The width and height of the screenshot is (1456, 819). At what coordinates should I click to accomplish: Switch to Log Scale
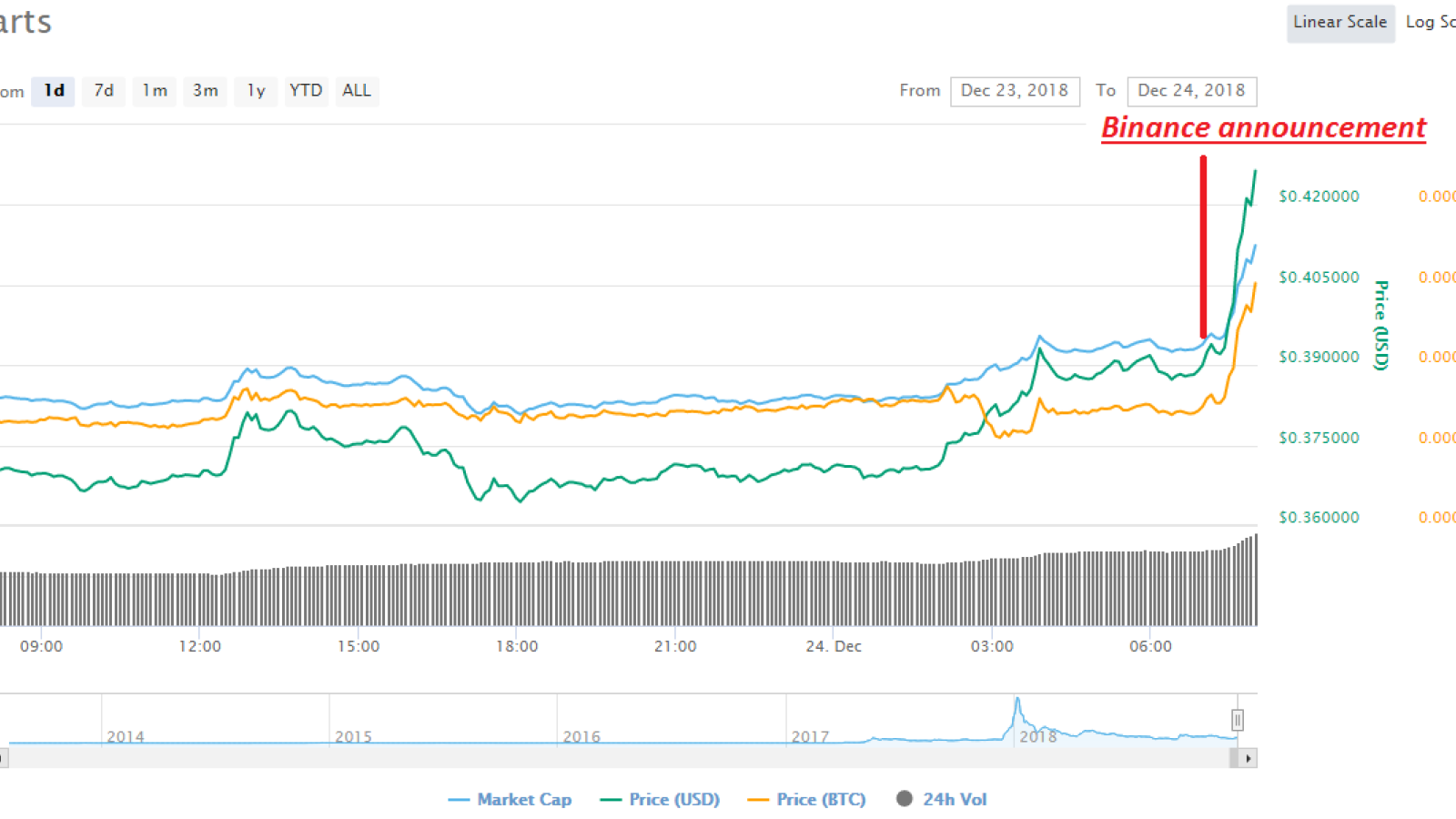1430,23
